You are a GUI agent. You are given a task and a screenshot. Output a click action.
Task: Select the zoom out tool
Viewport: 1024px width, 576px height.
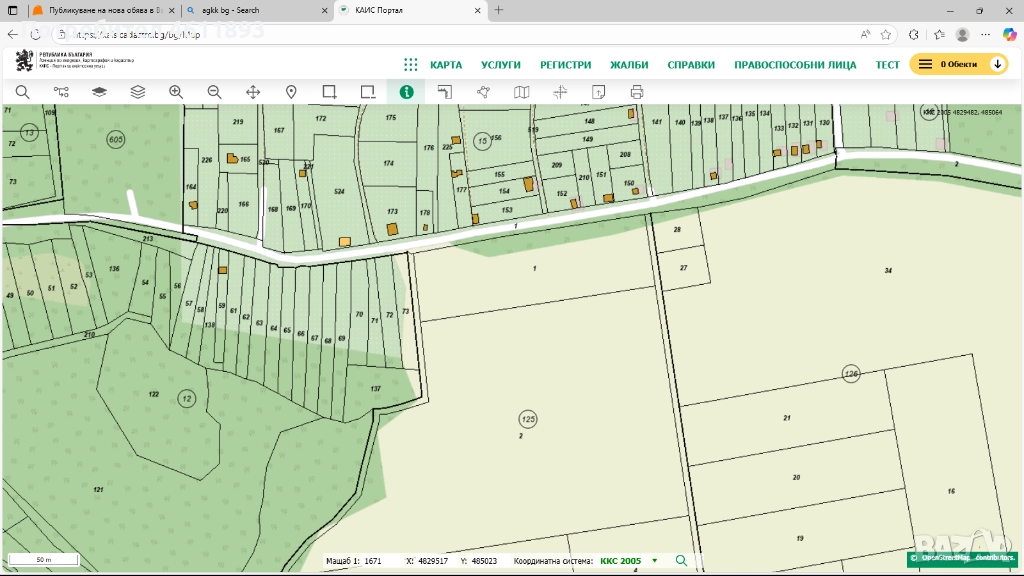pyautogui.click(x=214, y=92)
